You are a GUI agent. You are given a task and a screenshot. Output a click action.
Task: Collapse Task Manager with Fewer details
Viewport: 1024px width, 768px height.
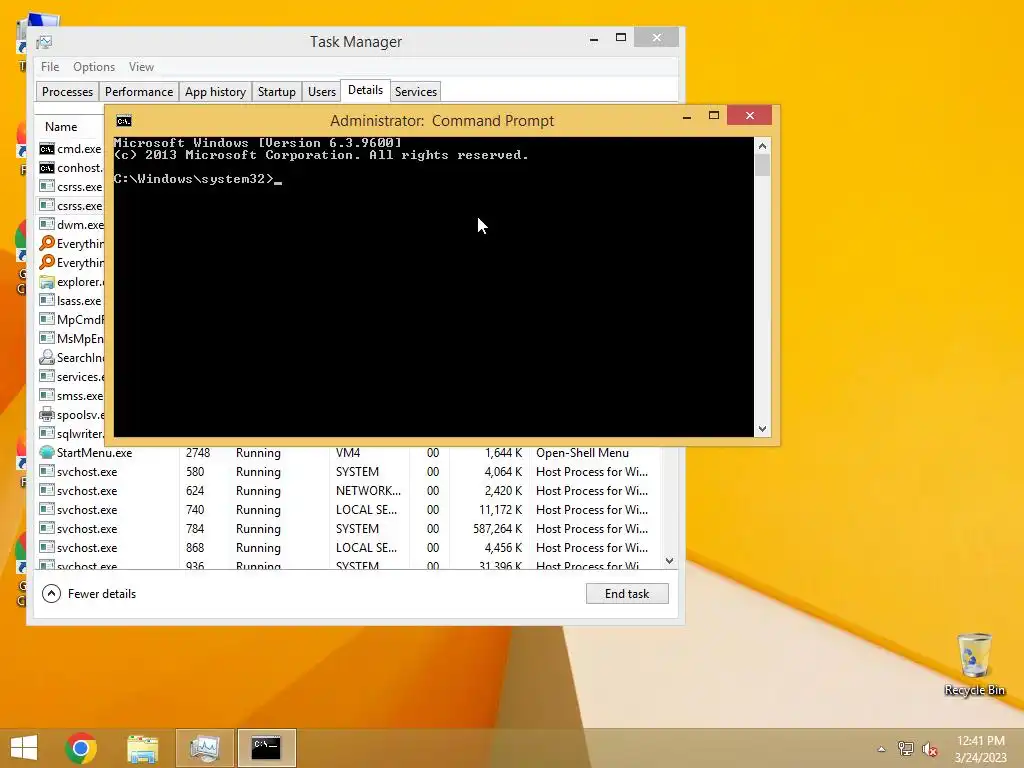point(89,594)
